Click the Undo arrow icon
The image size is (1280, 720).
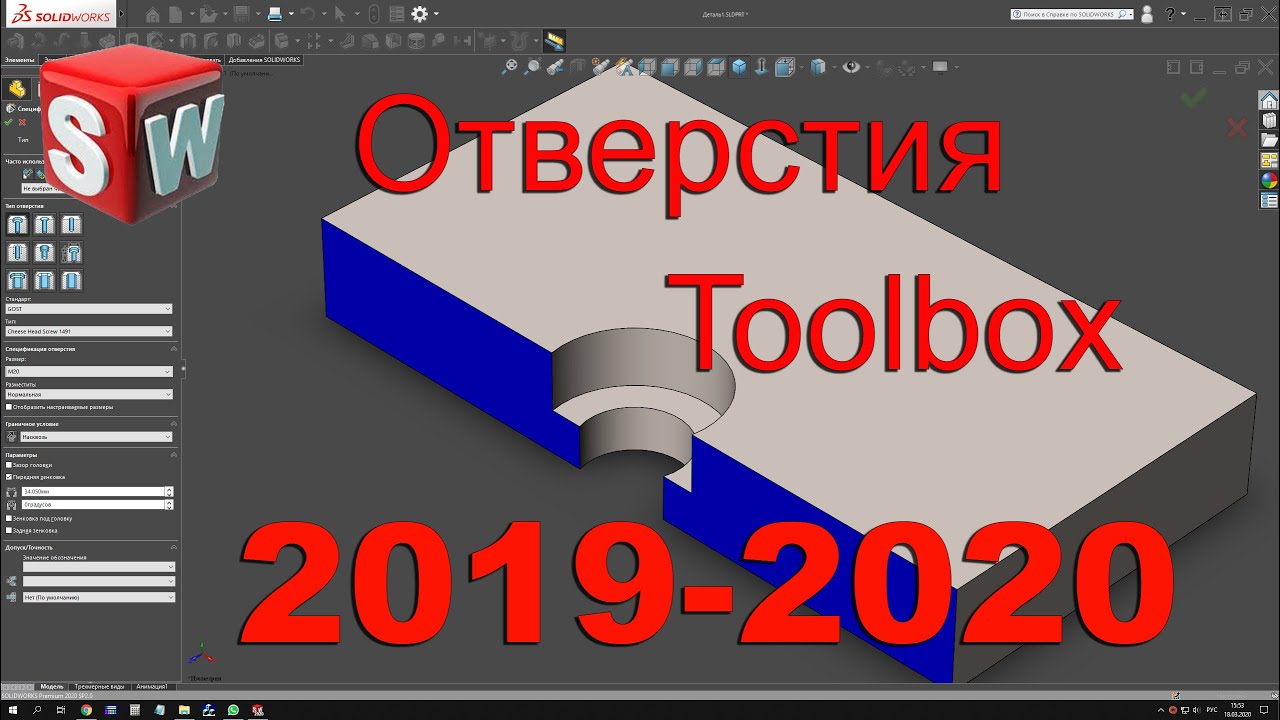308,15
